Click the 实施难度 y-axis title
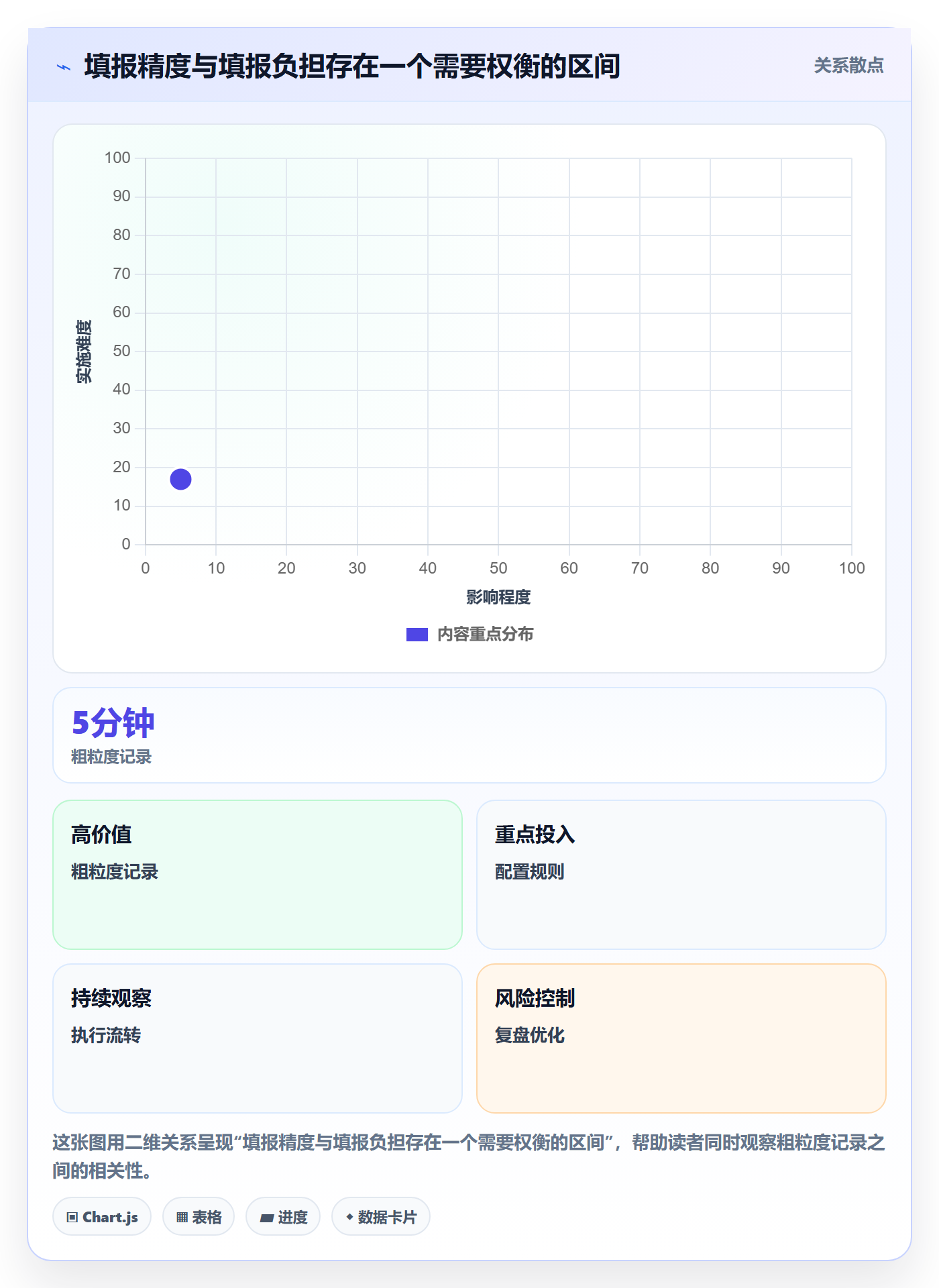This screenshot has width=939, height=1288. click(x=84, y=352)
